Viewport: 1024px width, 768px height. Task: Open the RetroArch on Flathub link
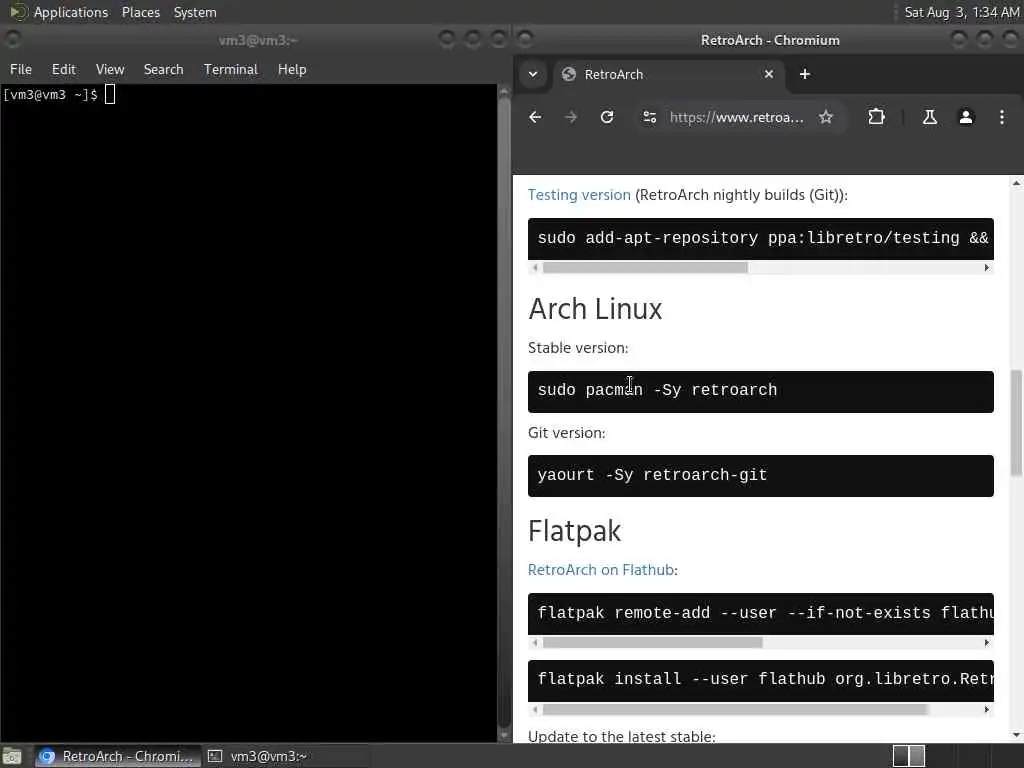coord(601,569)
